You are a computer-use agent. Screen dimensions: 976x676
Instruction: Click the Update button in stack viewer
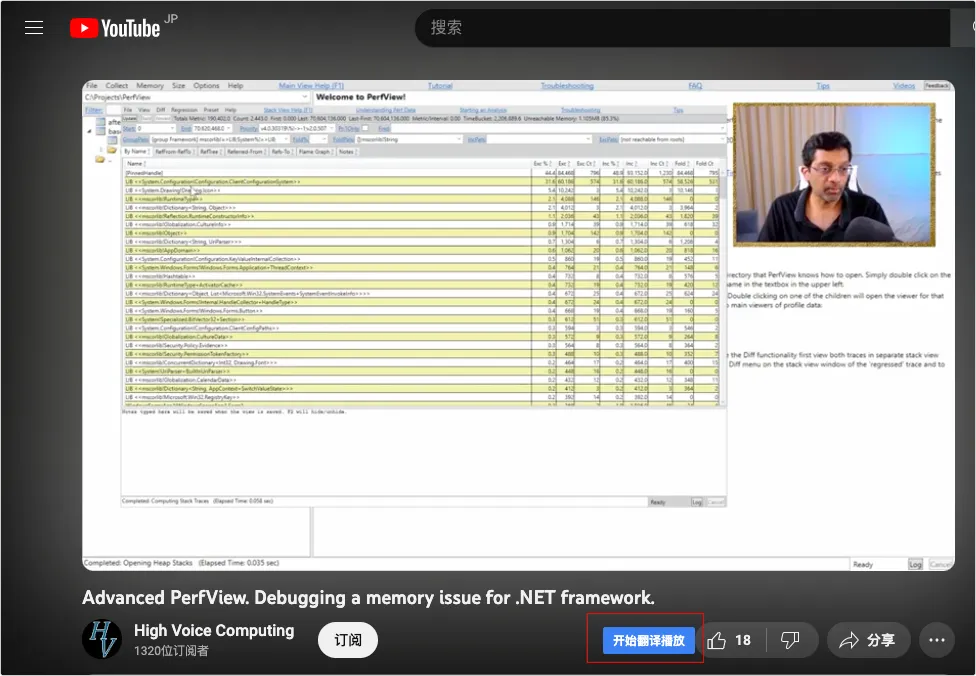(x=129, y=118)
